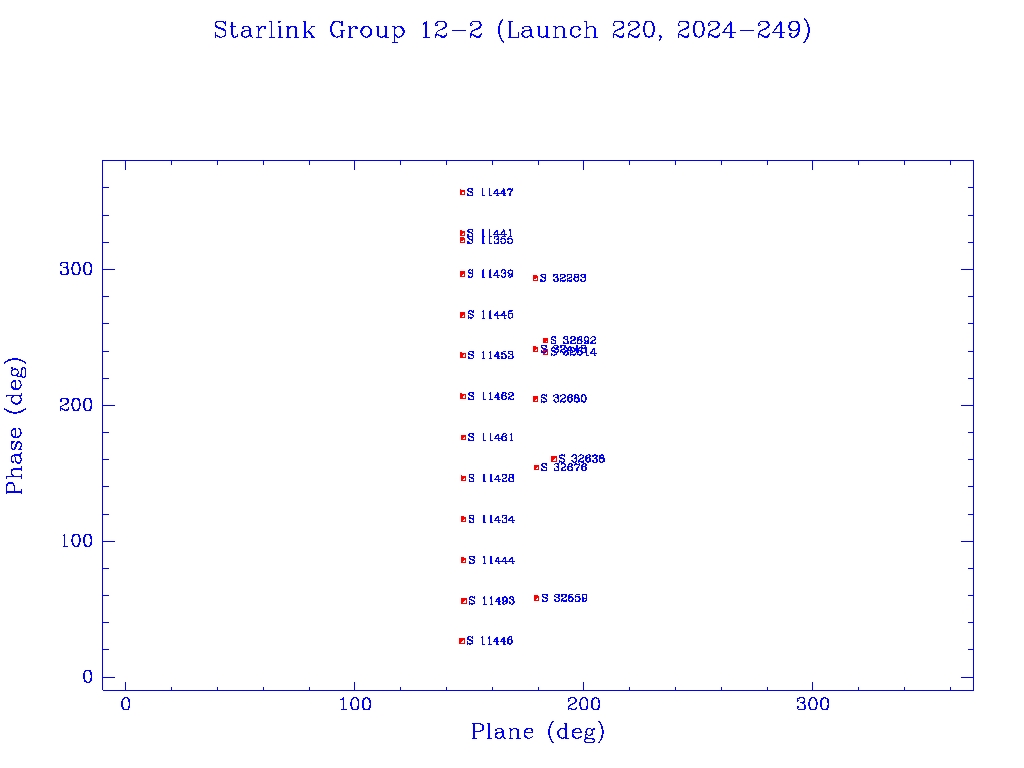Click the 300 tick on Phase axis
Viewport: 1024px width, 768px height.
[x=76, y=269]
